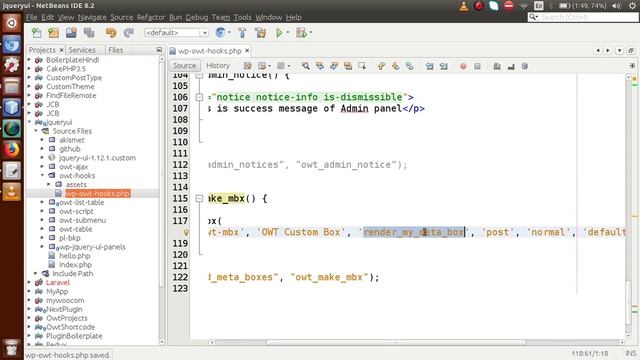Click the Uncomment icon in editor toolbar
Viewport: 640px width, 360px height.
click(511, 66)
